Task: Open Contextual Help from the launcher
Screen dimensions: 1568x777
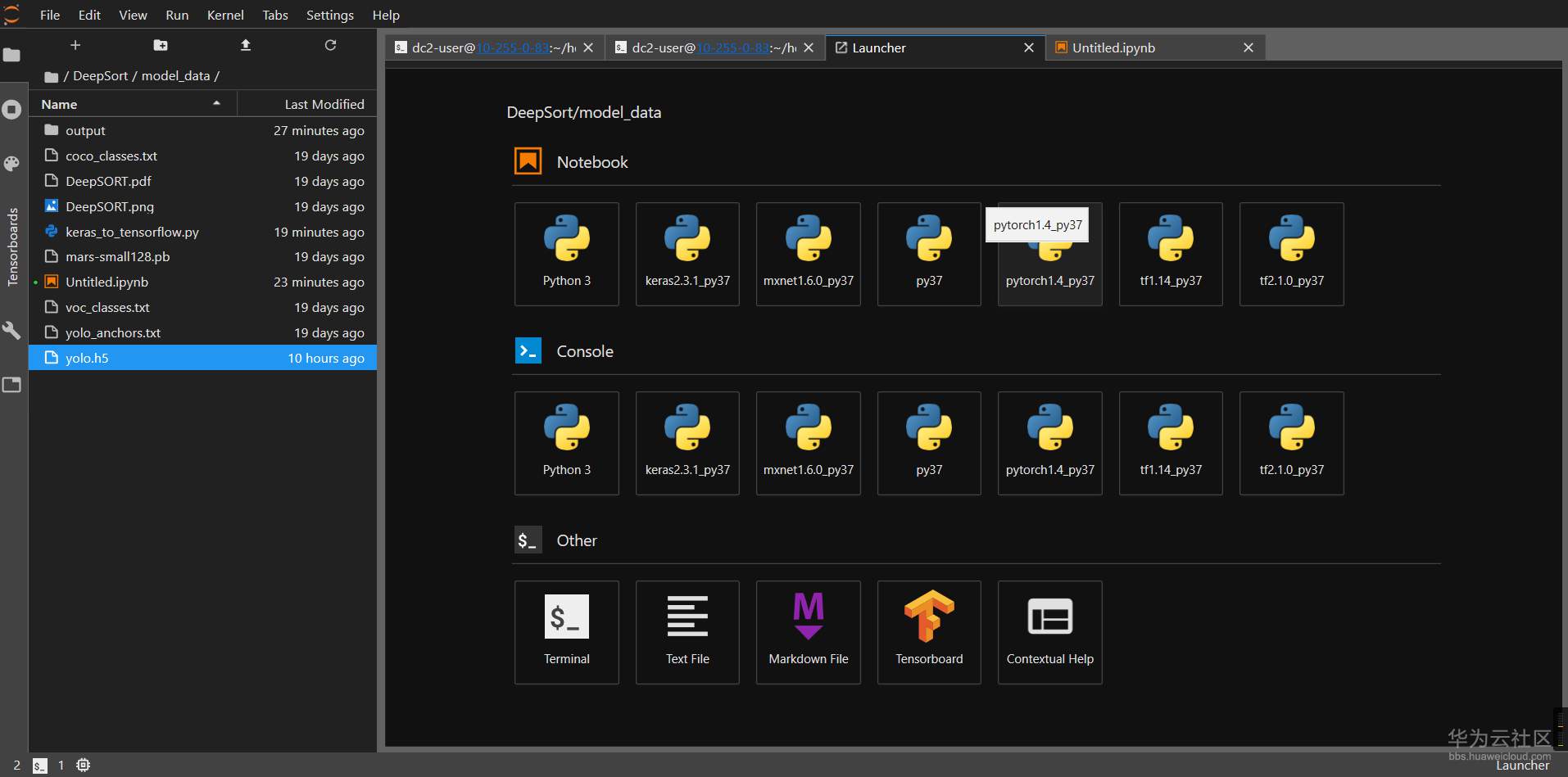Action: click(1050, 632)
